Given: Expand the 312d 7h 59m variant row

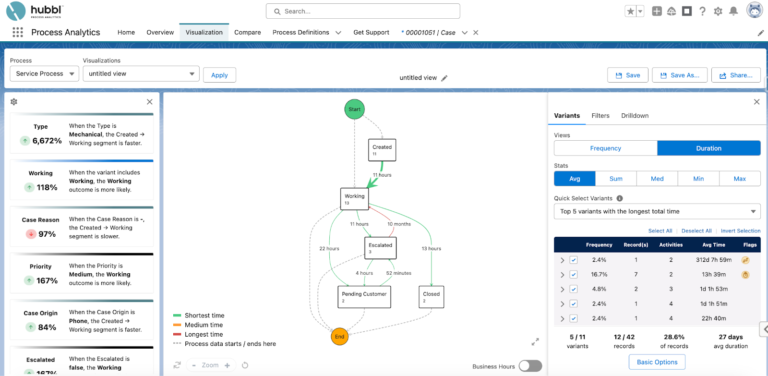Looking at the screenshot, I should (562, 260).
